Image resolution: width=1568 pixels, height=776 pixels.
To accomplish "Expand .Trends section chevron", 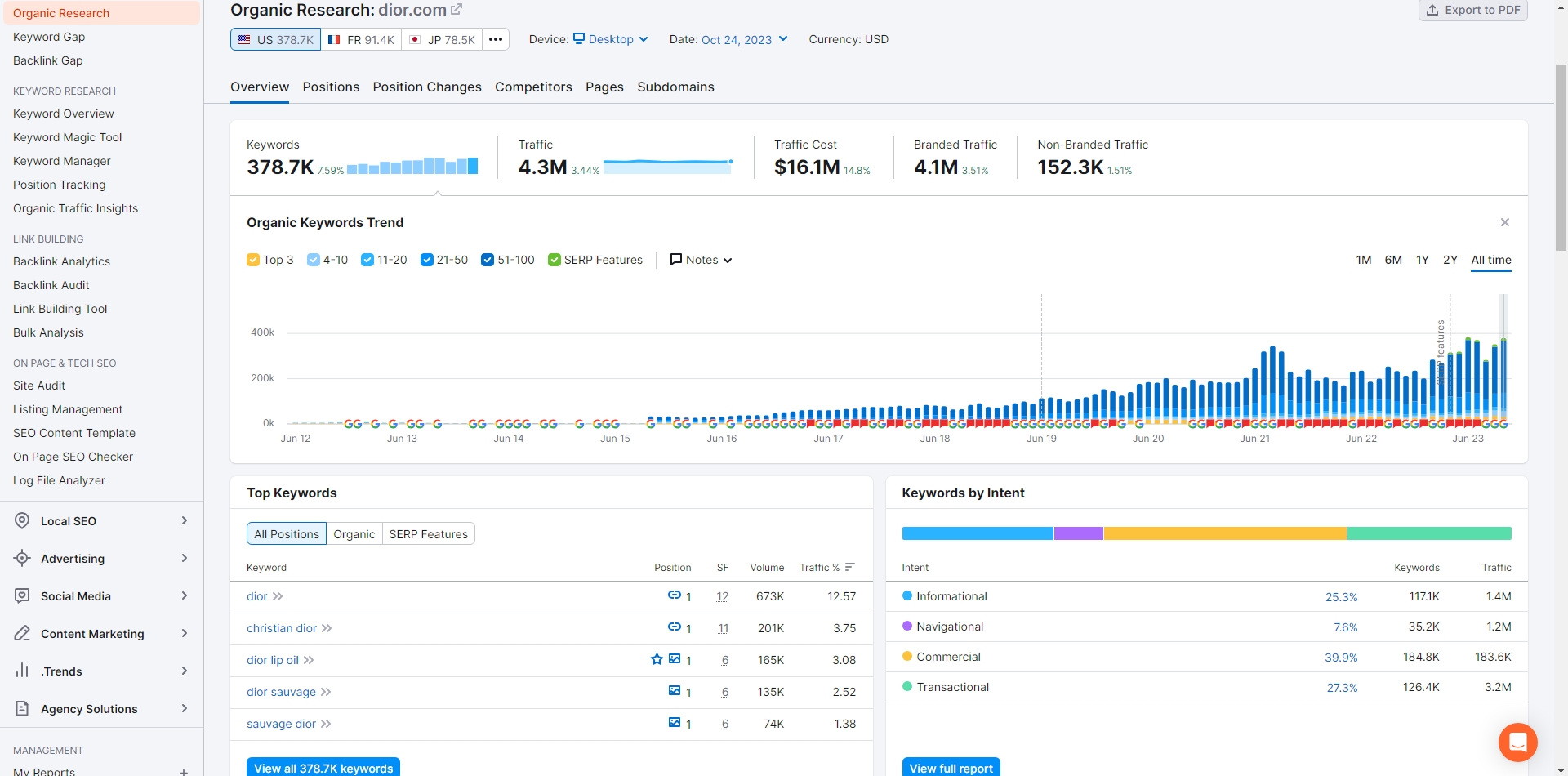I will pos(185,671).
